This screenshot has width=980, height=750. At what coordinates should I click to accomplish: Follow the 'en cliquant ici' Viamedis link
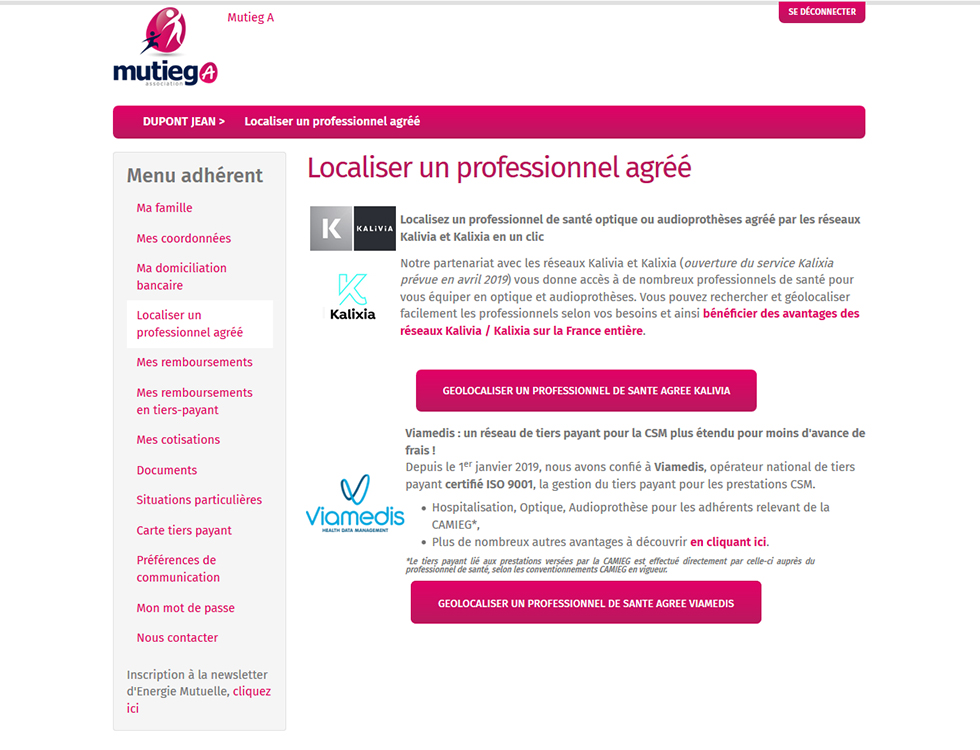[x=728, y=542]
